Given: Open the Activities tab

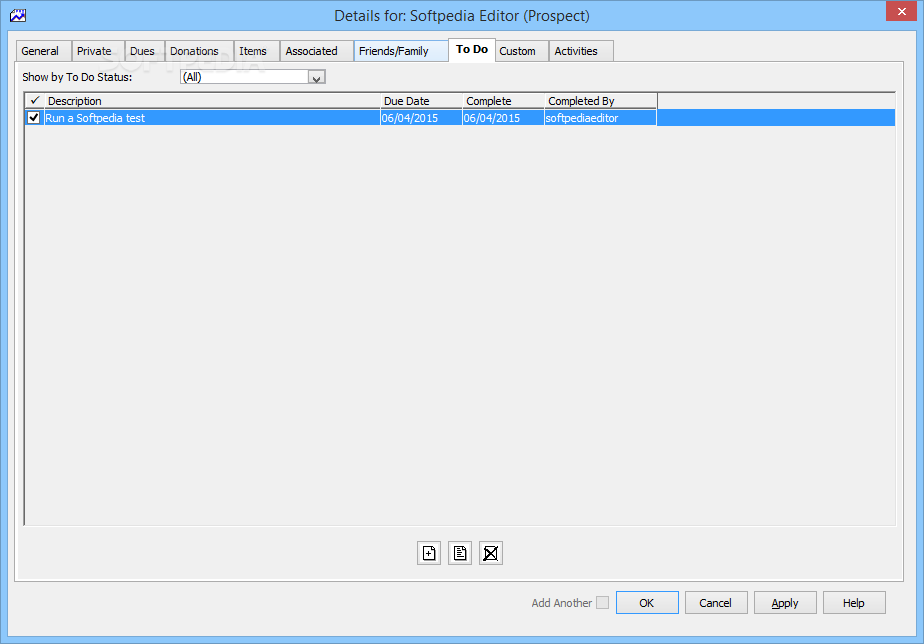Looking at the screenshot, I should tap(581, 51).
